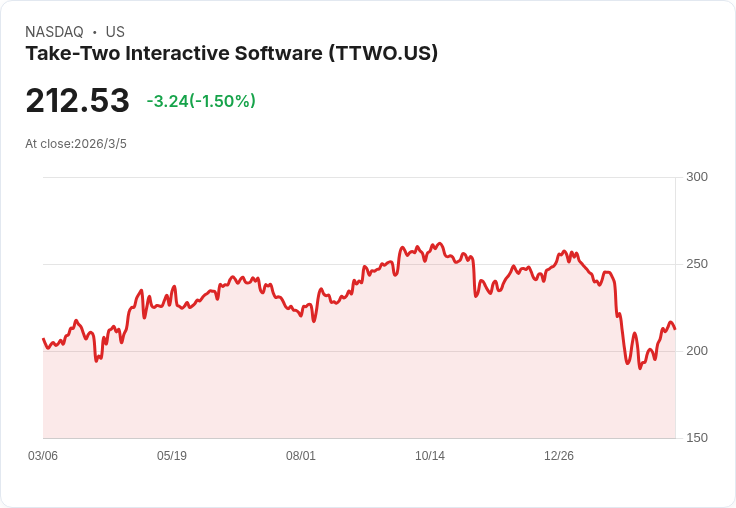Click the -3.24(-1.50%) price change
The width and height of the screenshot is (736, 508).
coord(201,101)
